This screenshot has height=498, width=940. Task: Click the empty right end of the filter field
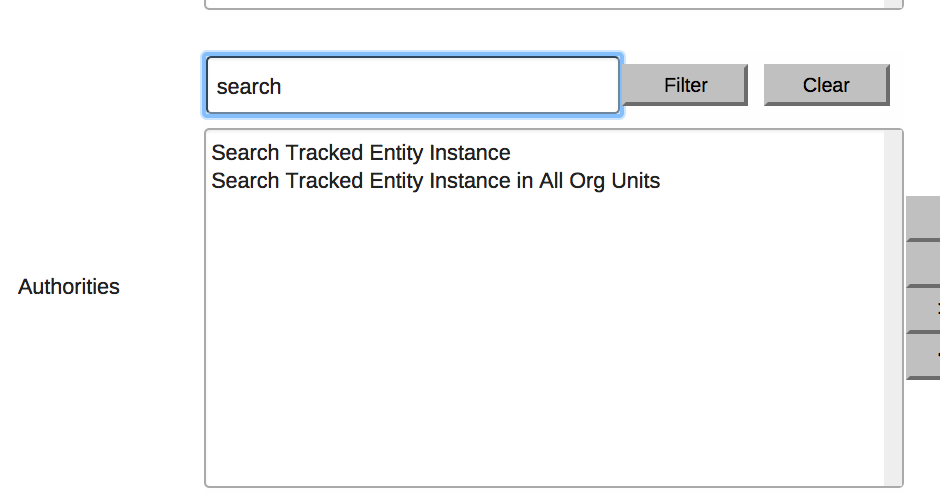point(580,86)
